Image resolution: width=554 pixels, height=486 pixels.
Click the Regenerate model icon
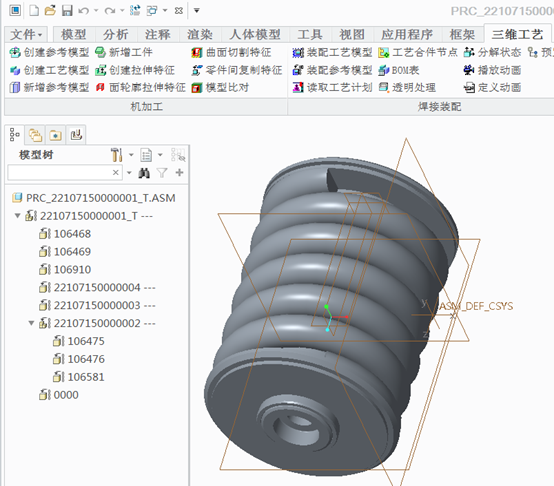point(135,11)
